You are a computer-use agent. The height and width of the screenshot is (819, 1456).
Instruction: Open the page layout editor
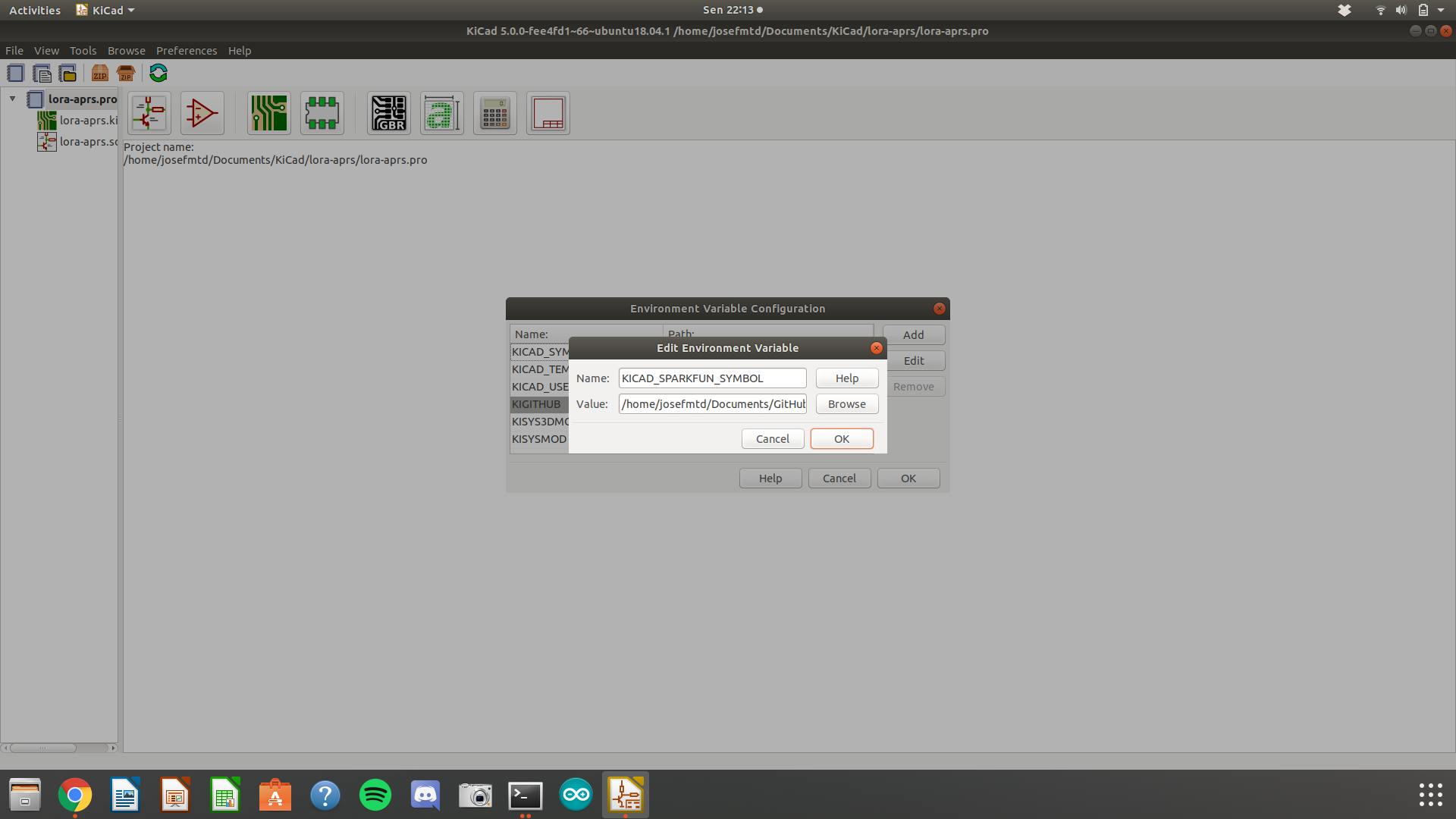coord(548,112)
